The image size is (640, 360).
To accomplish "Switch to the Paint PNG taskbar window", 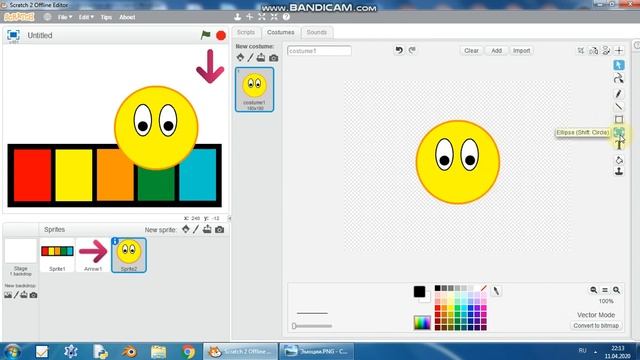I will 316,351.
